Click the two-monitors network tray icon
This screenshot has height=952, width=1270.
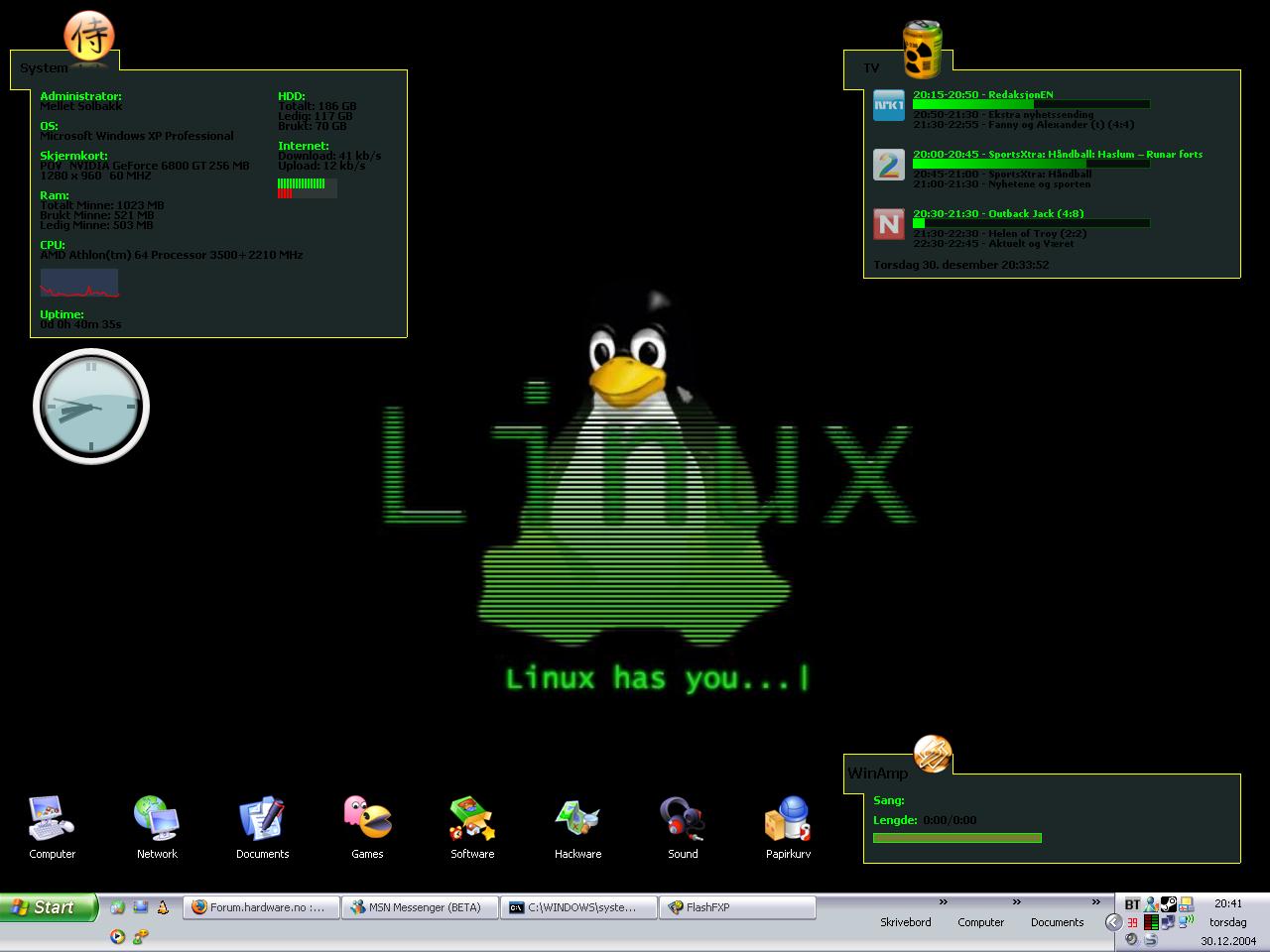click(x=1168, y=922)
